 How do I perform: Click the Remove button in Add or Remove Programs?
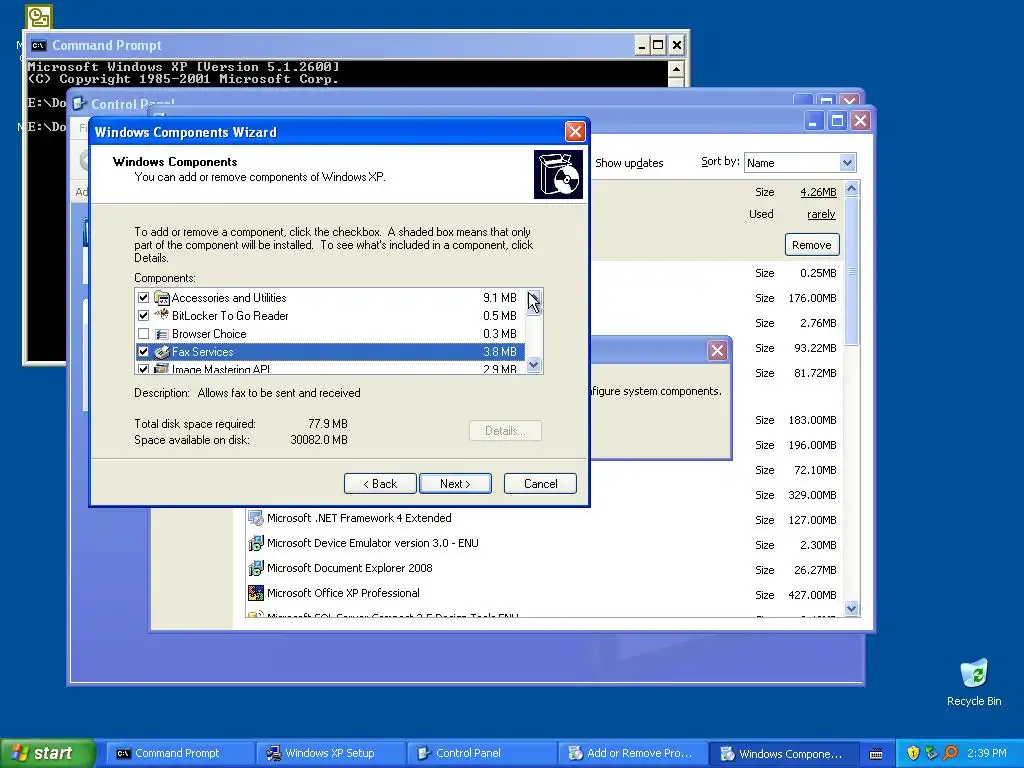[812, 245]
